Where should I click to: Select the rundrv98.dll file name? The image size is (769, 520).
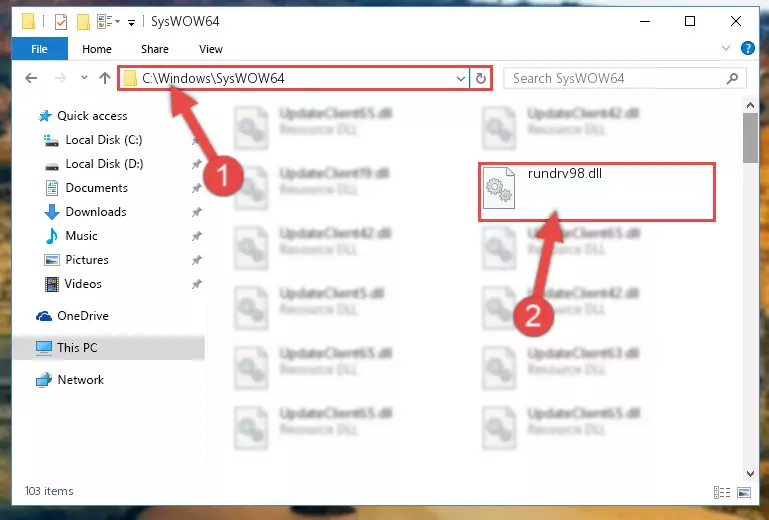pos(564,174)
